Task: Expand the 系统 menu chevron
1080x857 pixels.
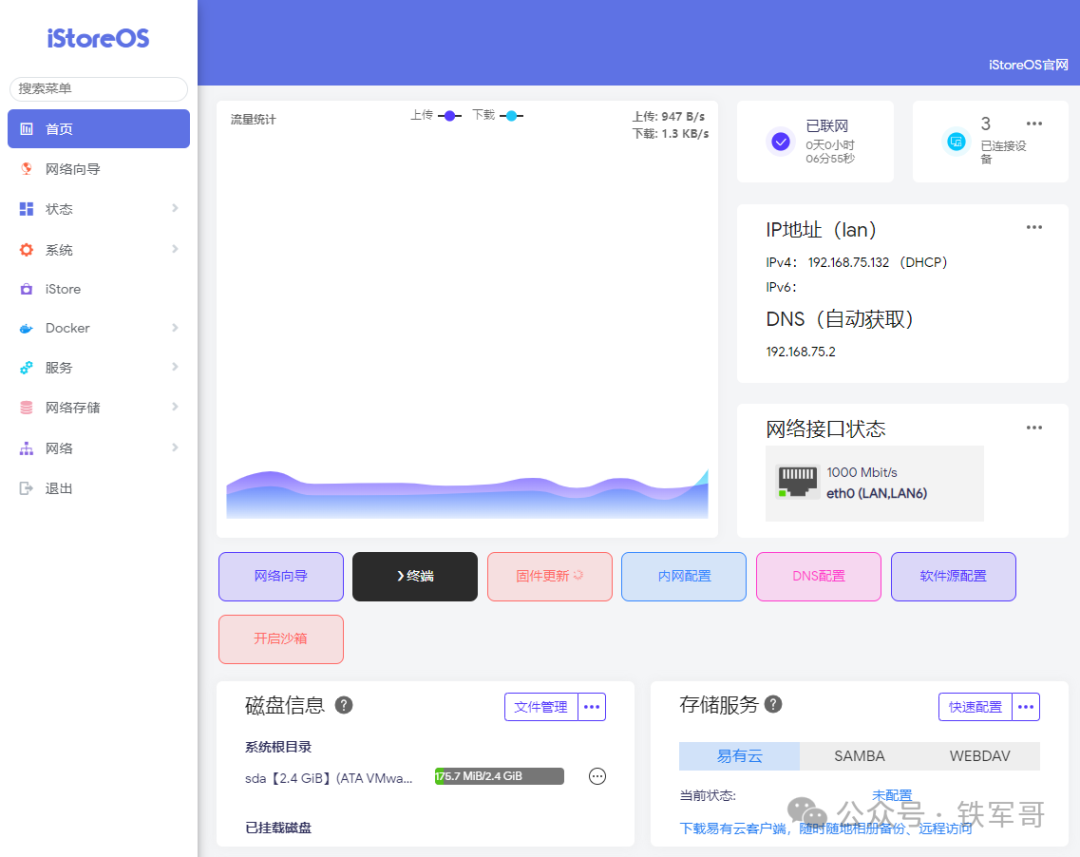Action: [175, 249]
